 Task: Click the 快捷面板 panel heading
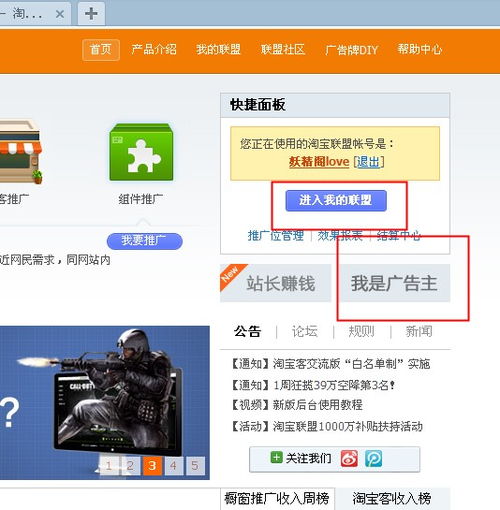click(x=258, y=105)
